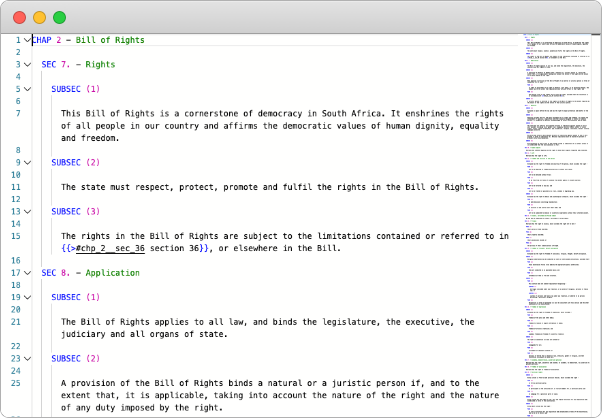The height and width of the screenshot is (418, 602).
Task: Click 'SUBSEC (2)' on line 23
Action: 76,359
